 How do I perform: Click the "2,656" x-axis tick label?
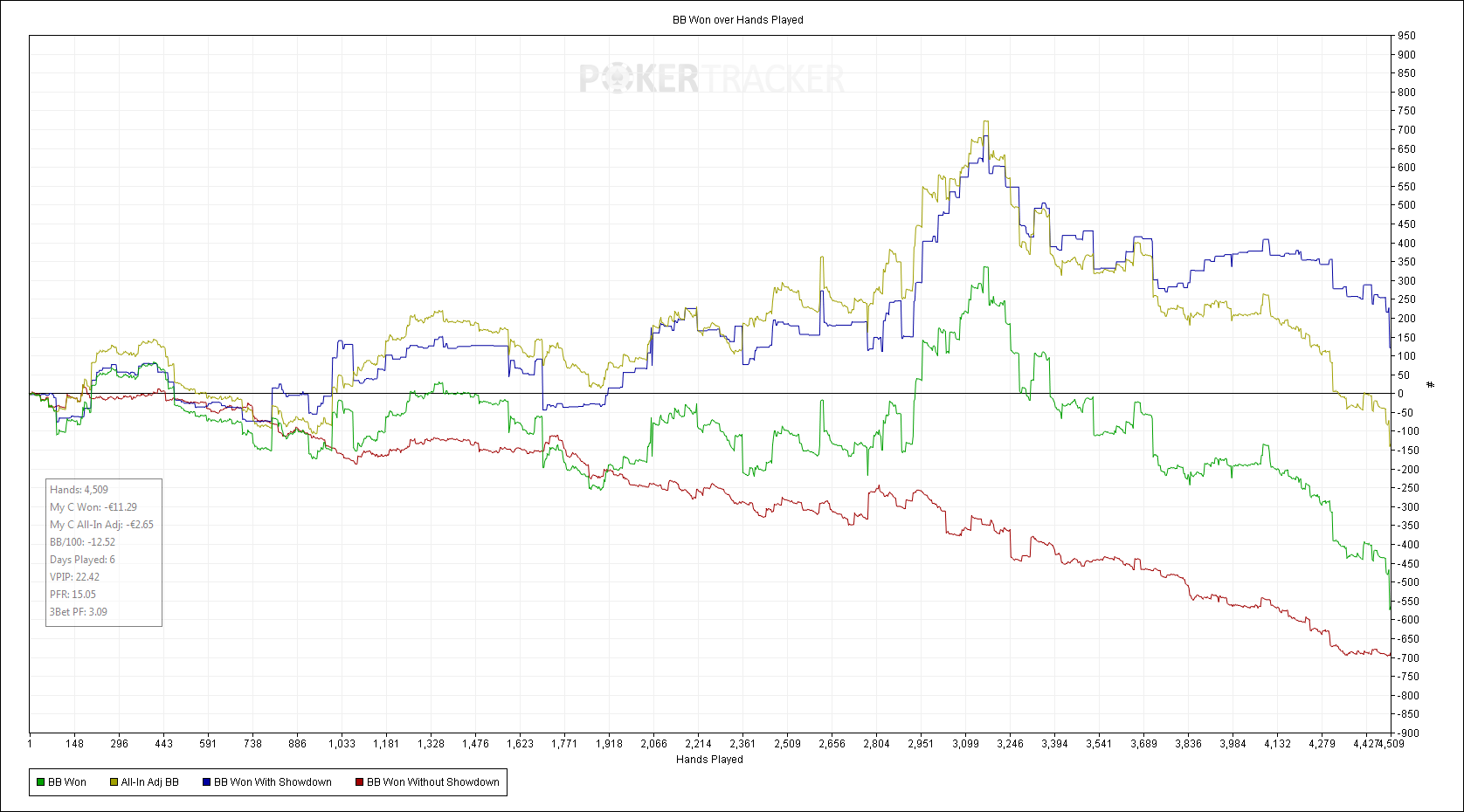pos(832,744)
